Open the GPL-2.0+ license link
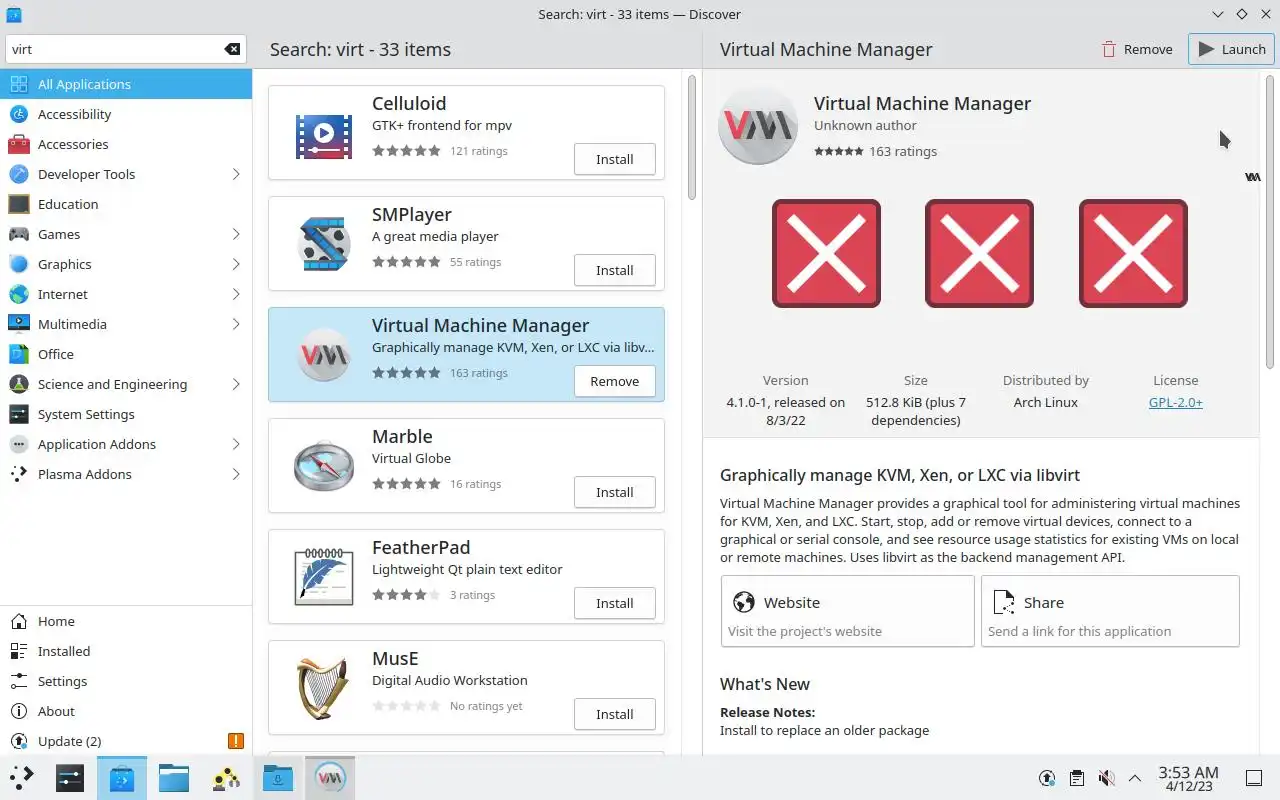The height and width of the screenshot is (800, 1280). 1176,402
